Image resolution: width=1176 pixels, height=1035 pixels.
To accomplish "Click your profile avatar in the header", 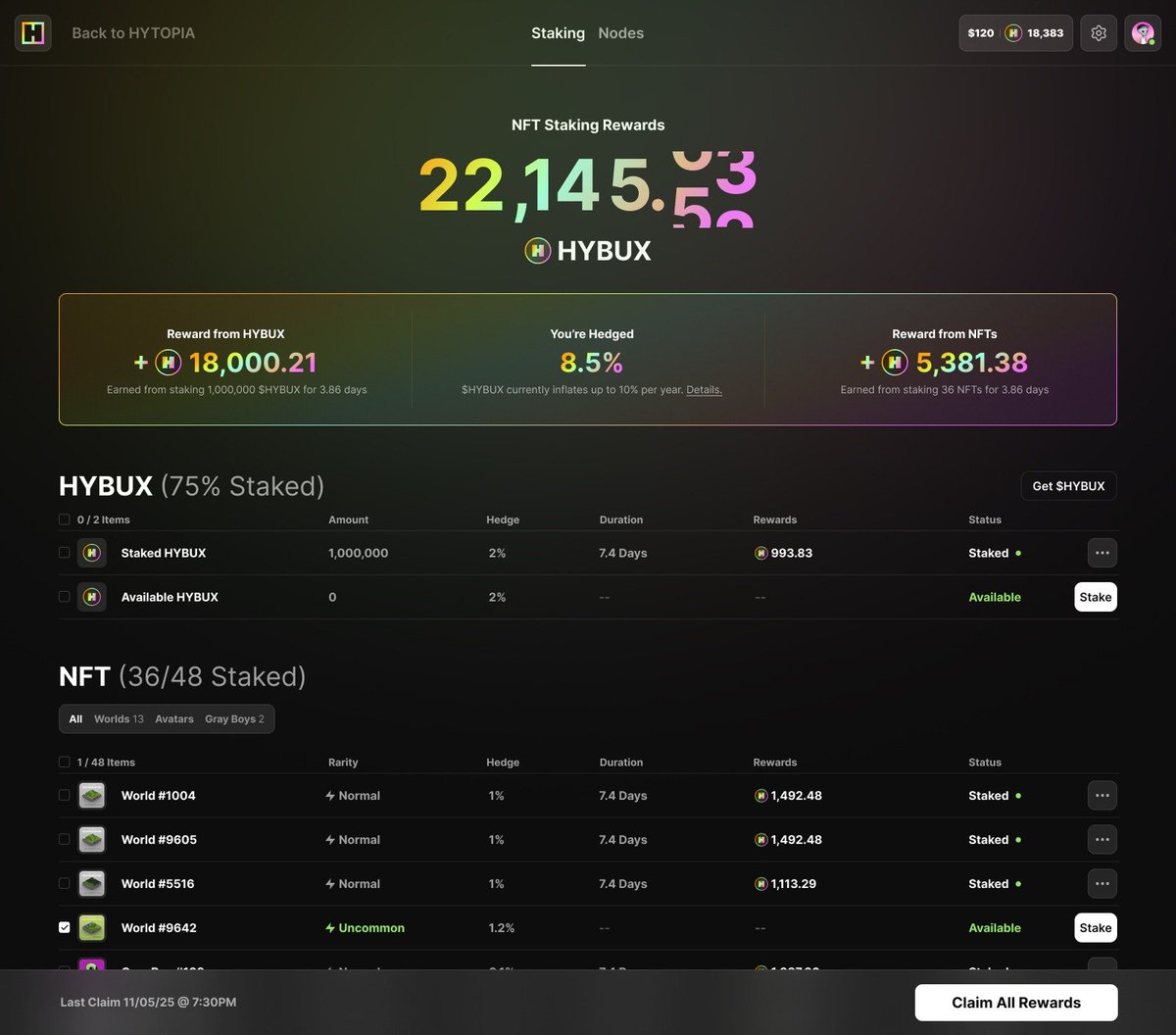I will [1143, 32].
